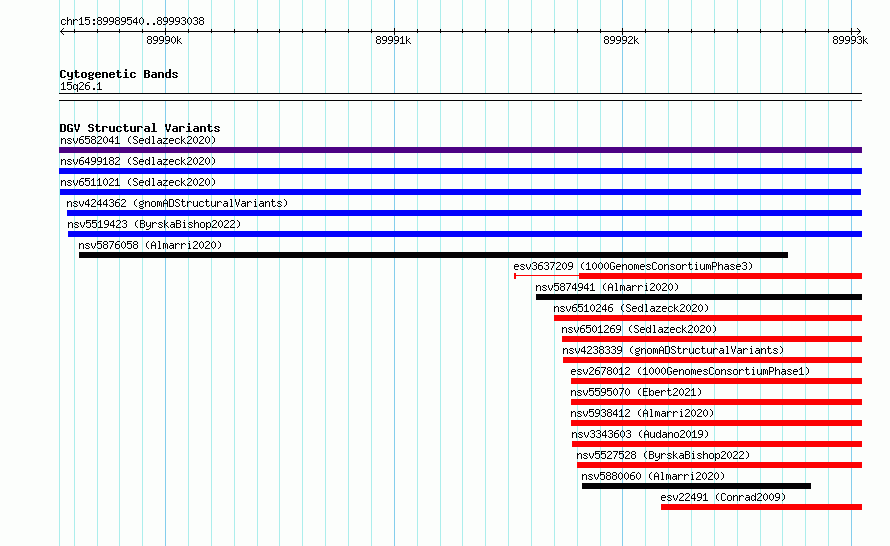Click the red nsv5938412 variant bar
The image size is (890, 546).
pyautogui.click(x=716, y=423)
